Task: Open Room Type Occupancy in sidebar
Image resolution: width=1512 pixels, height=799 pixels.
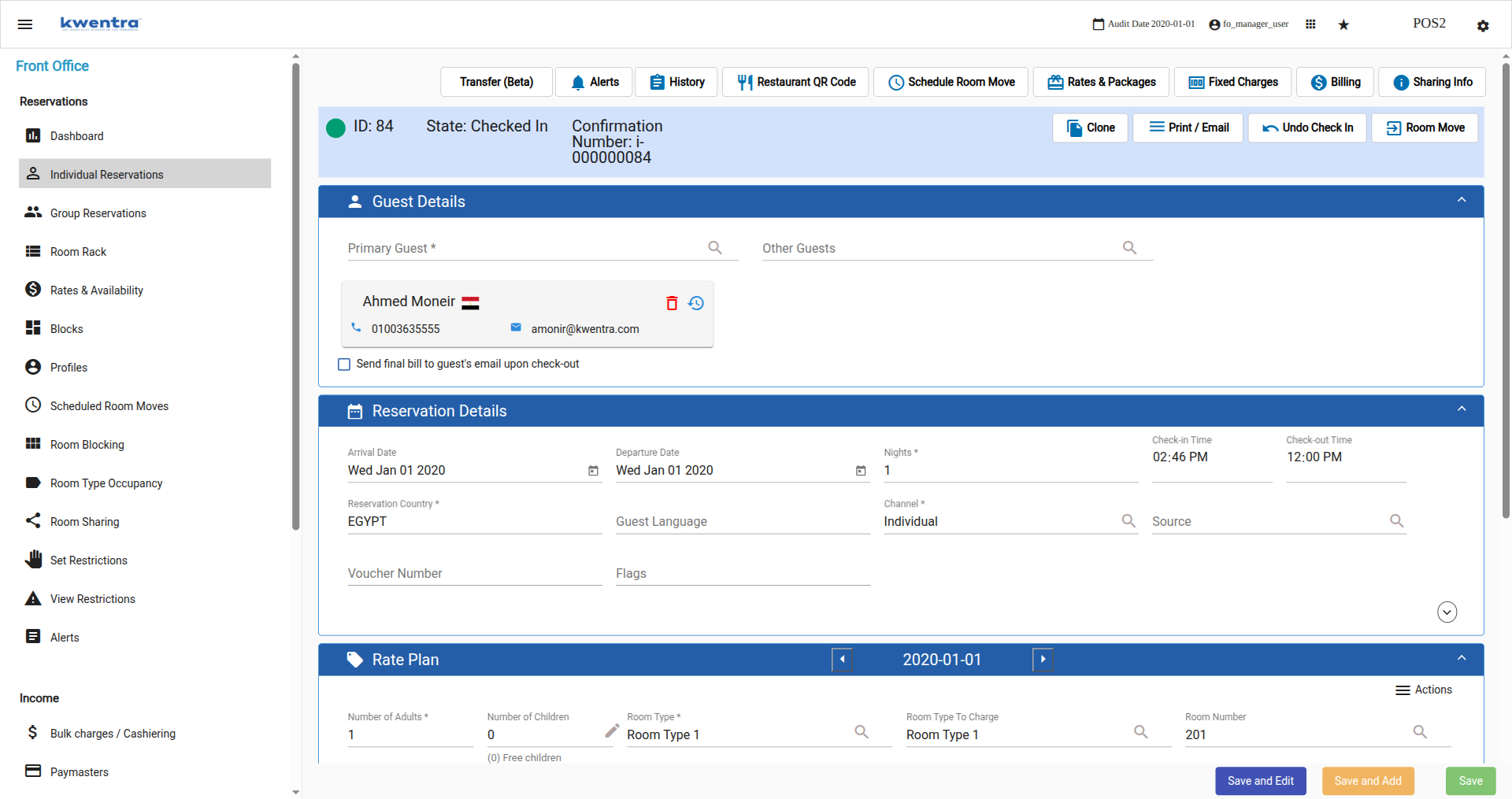Action: click(x=145, y=483)
